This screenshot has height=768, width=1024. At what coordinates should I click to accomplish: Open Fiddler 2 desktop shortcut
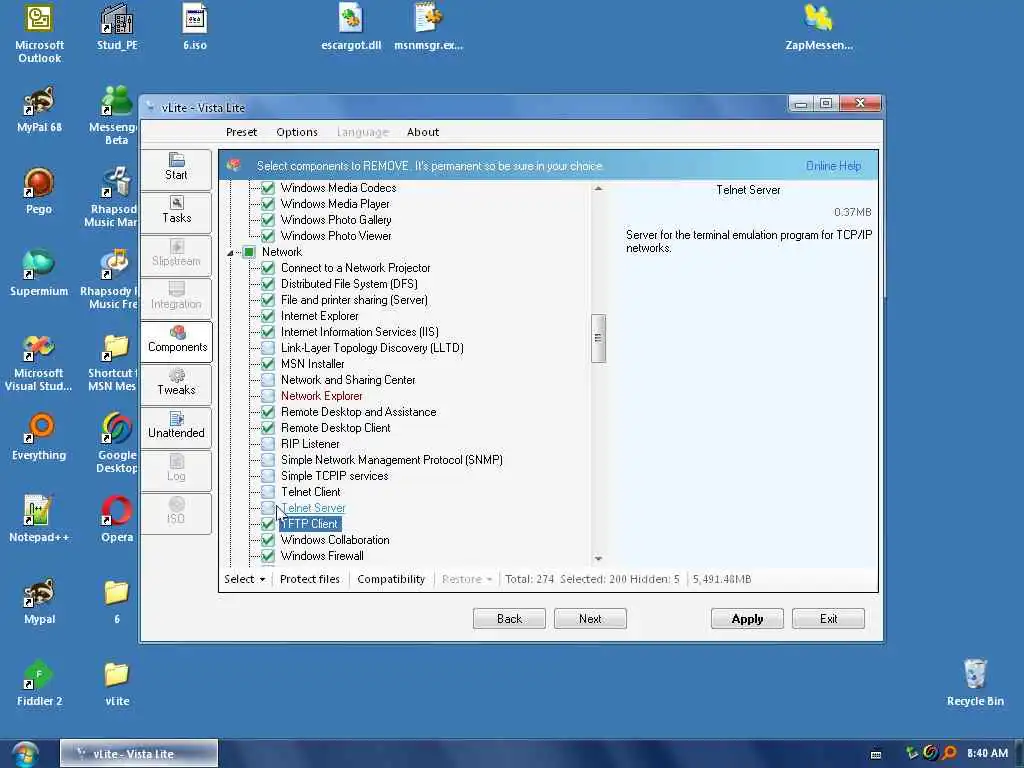39,683
